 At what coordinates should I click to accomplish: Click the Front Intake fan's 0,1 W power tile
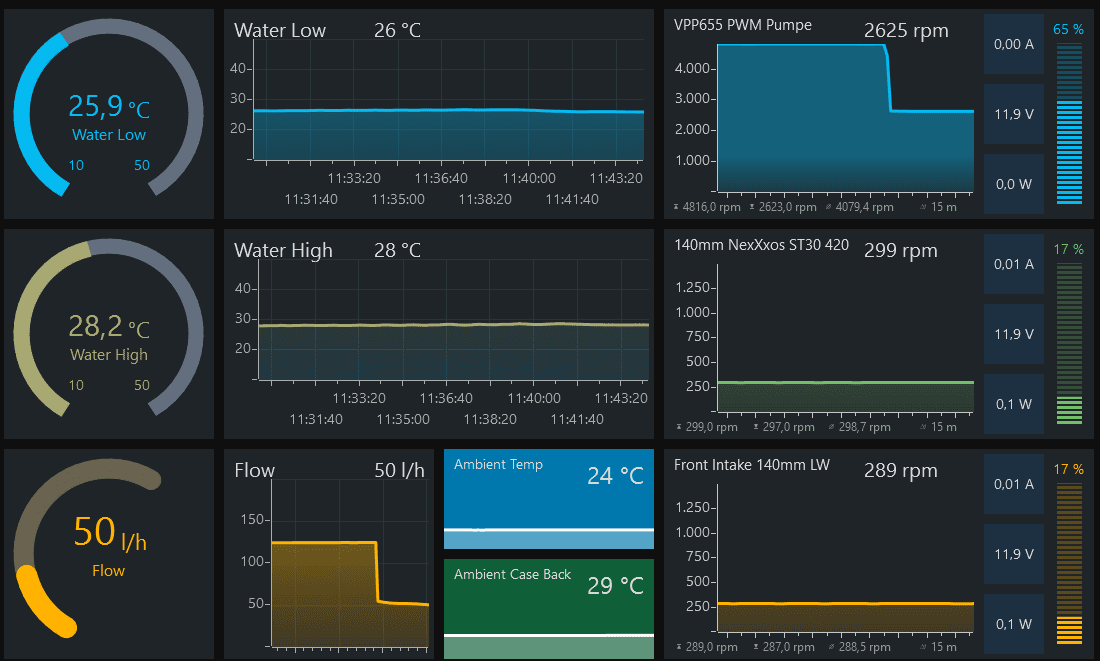(1013, 624)
